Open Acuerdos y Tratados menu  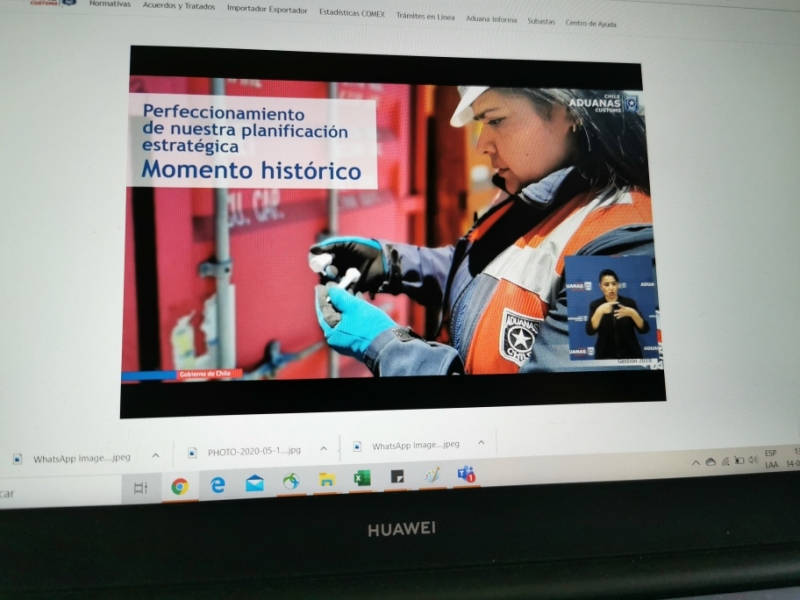[179, 6]
